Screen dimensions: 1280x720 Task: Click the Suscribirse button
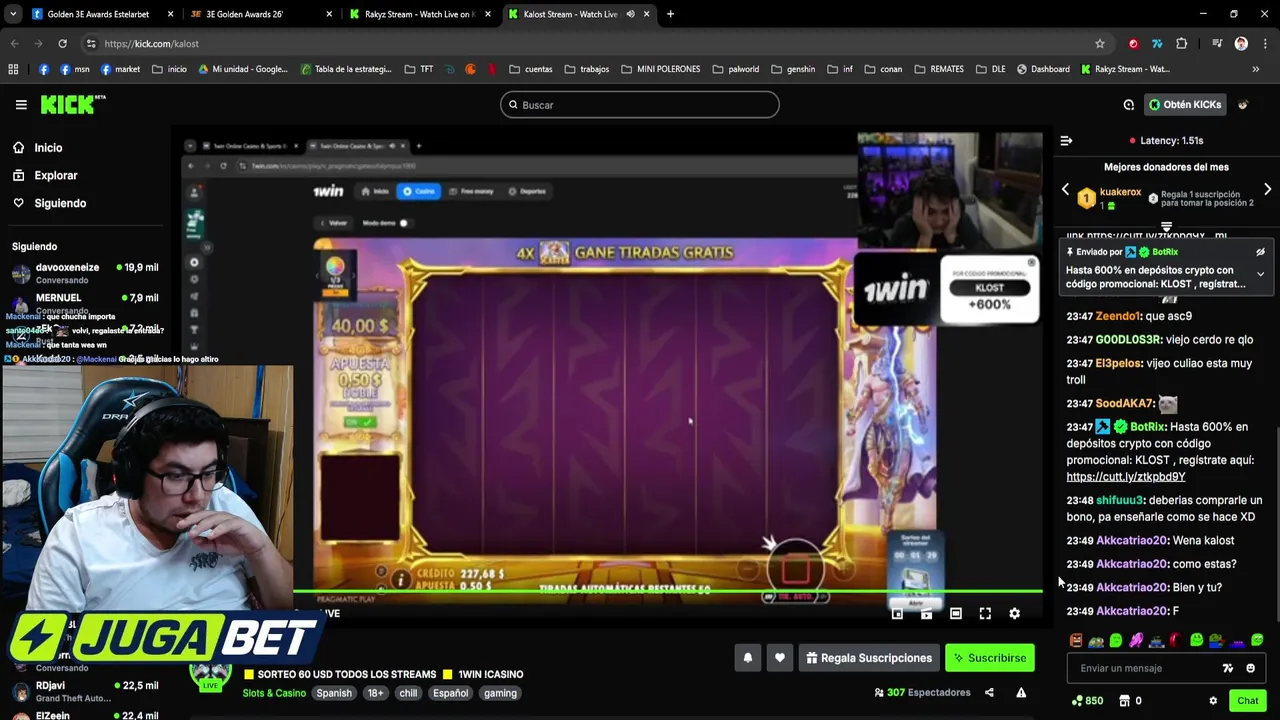989,658
